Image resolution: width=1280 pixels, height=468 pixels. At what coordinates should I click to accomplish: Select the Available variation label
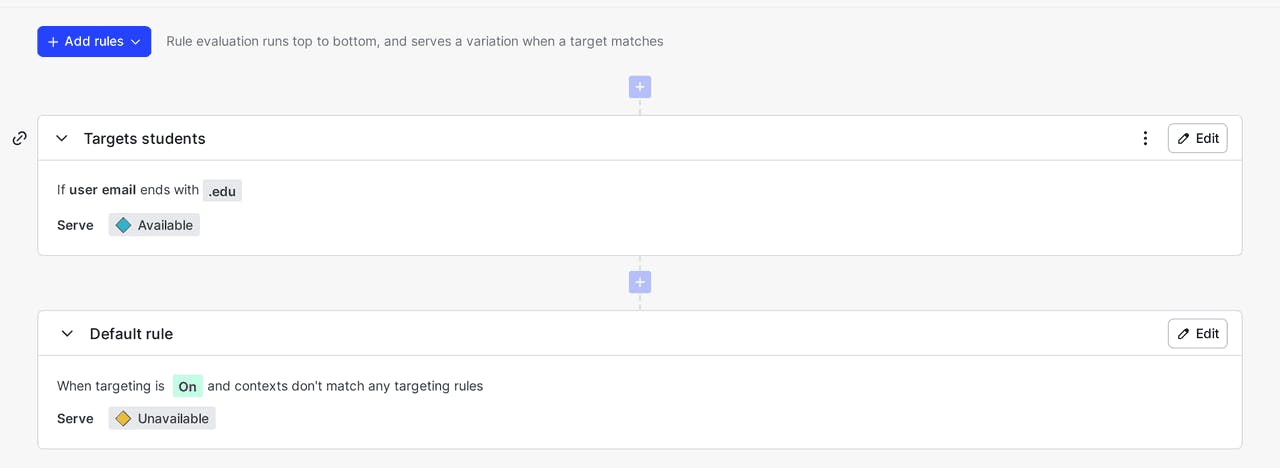coord(165,225)
